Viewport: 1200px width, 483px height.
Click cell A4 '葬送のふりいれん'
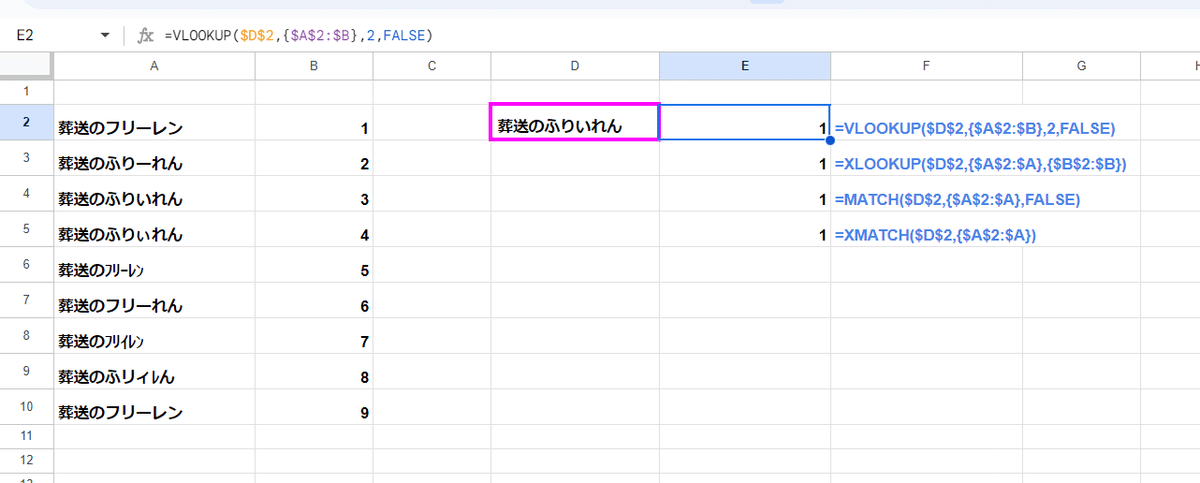click(154, 194)
